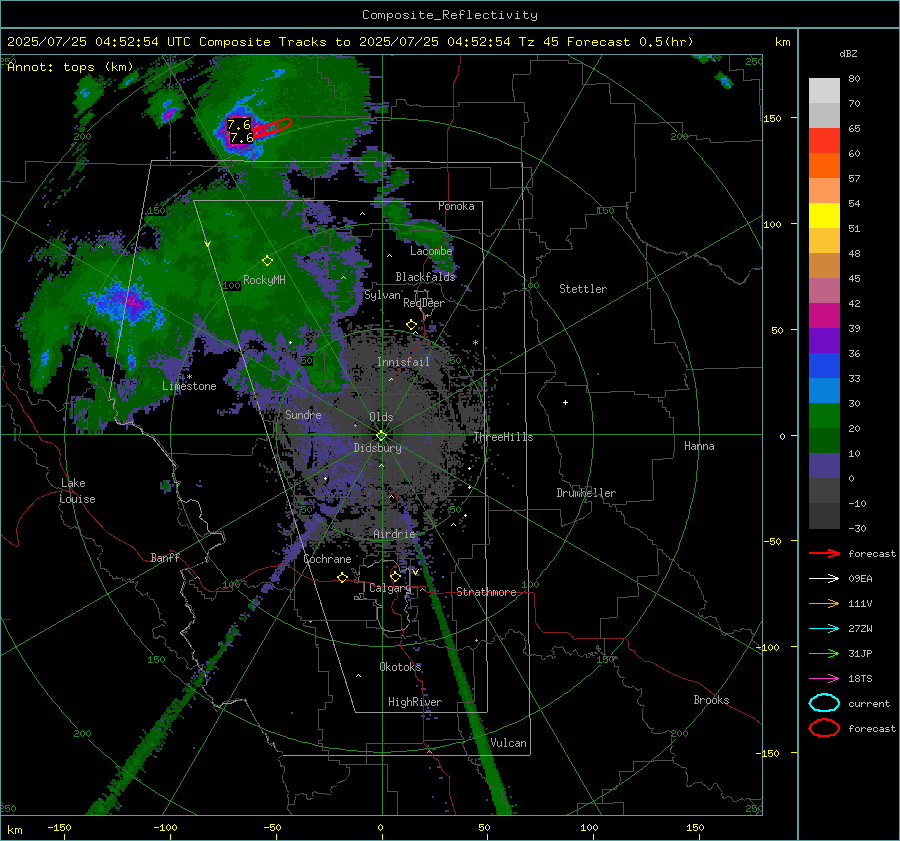The image size is (900, 841).
Task: Click the yellow diamond marker near RockyMH
Action: click(267, 261)
